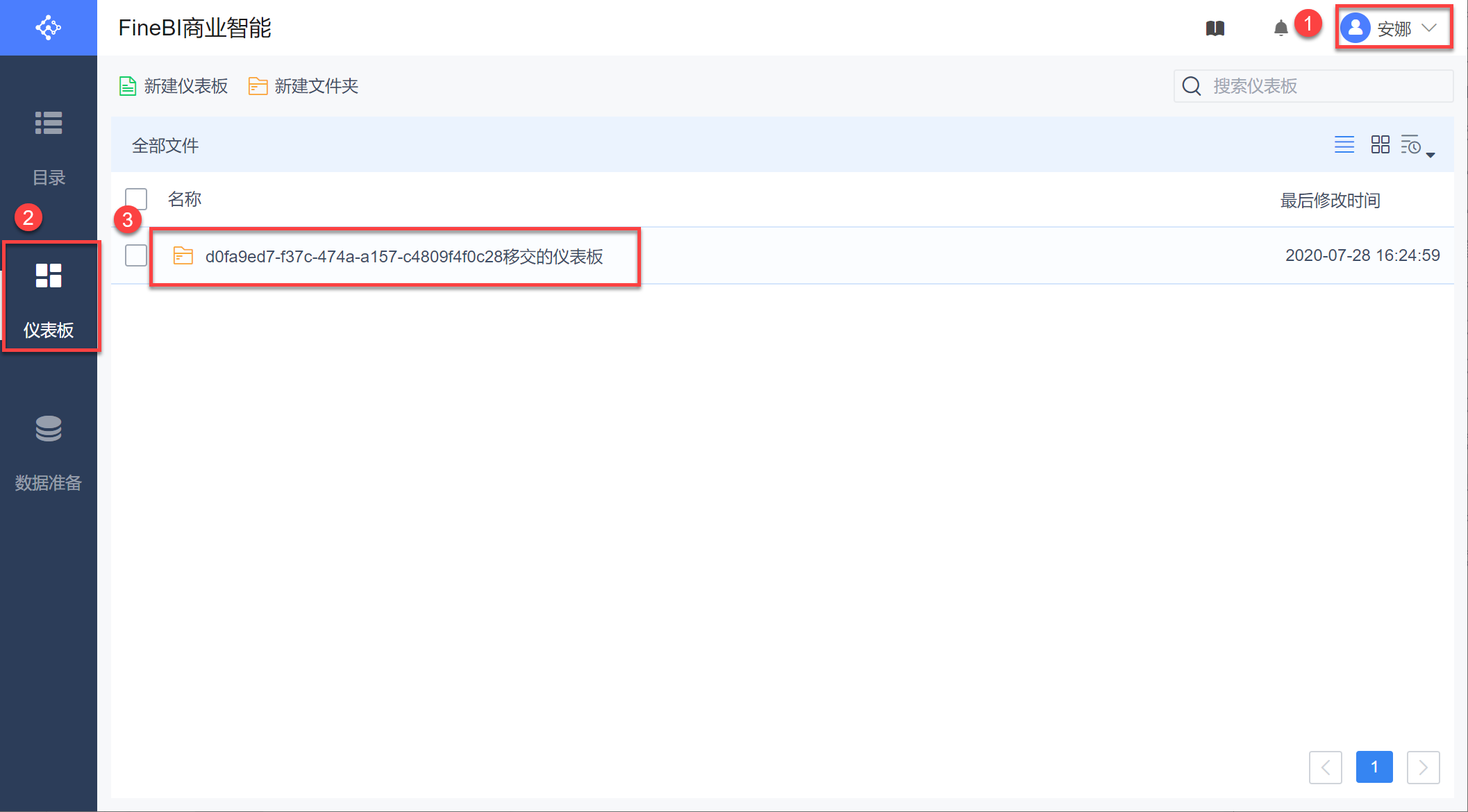
Task: Click search magnifier icon
Action: coord(1192,86)
